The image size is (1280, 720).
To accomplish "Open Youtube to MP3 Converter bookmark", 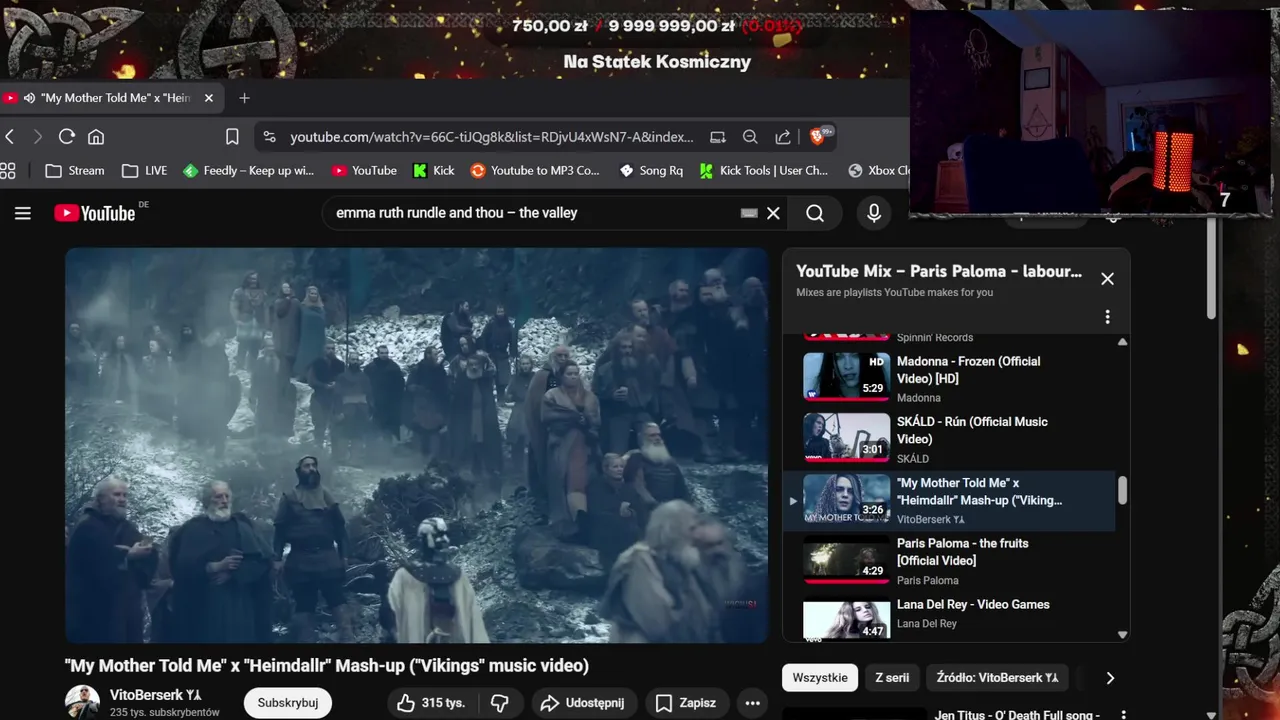I will click(x=535, y=171).
